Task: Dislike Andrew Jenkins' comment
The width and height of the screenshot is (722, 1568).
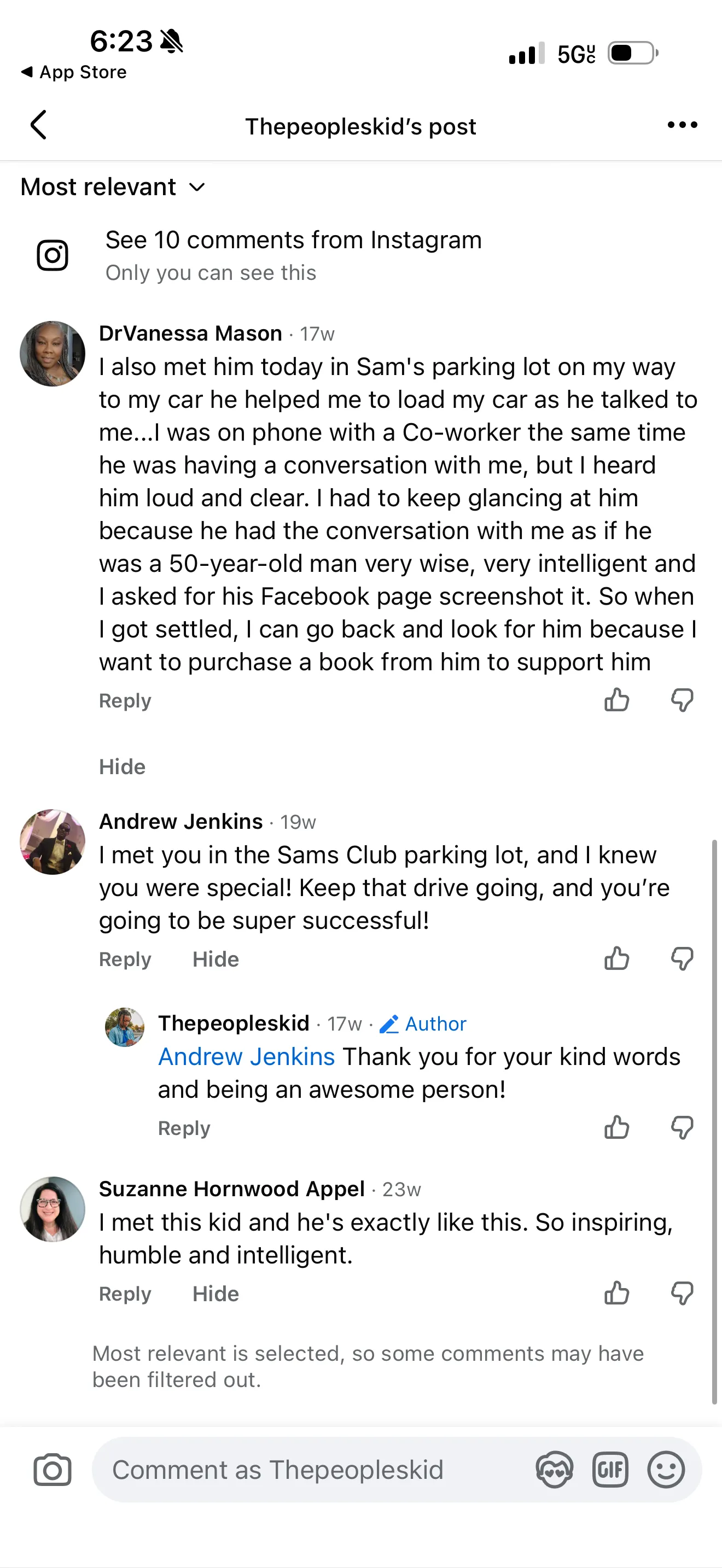Action: point(682,959)
